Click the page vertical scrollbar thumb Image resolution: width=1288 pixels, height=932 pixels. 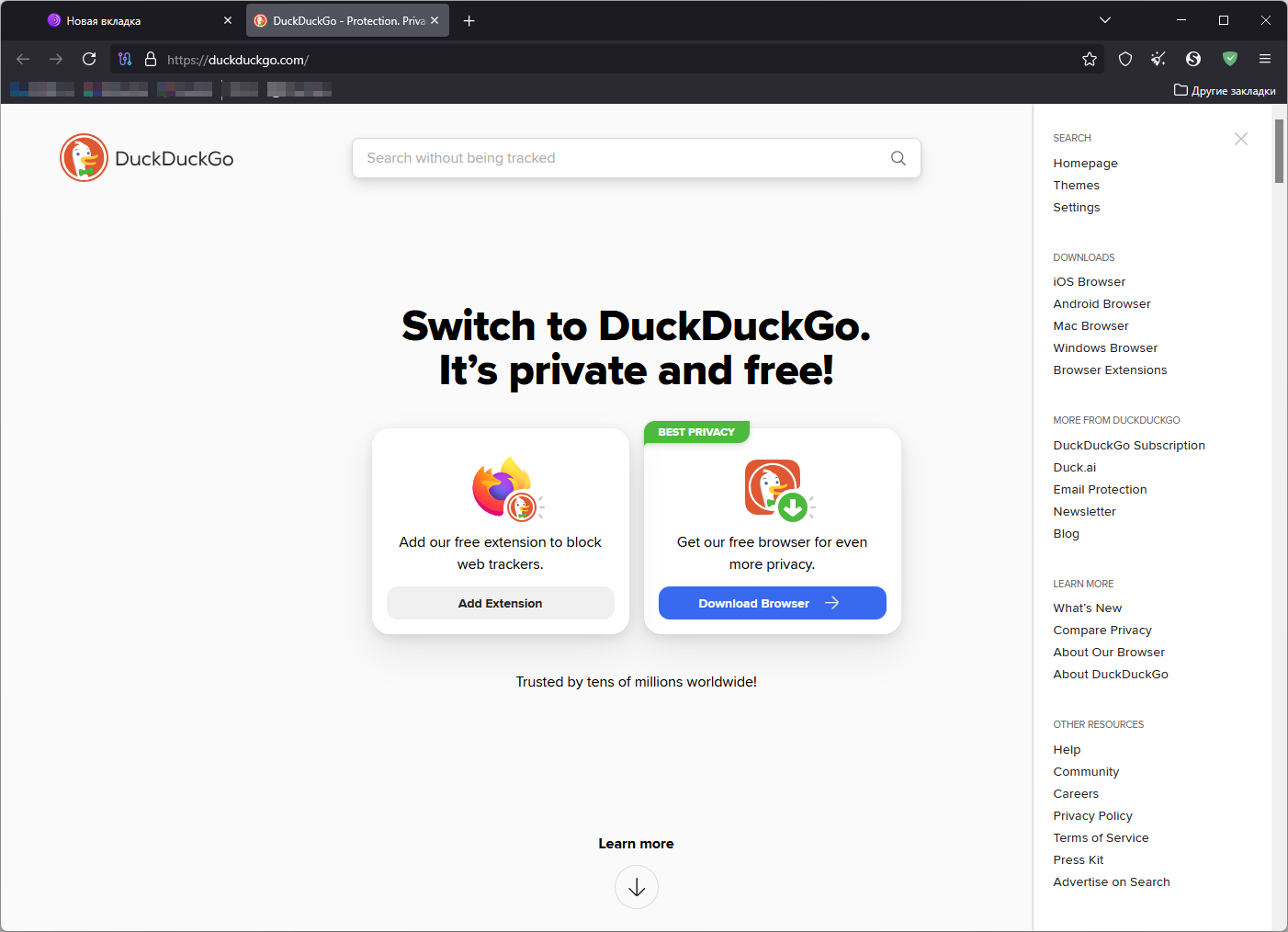pyautogui.click(x=1279, y=151)
